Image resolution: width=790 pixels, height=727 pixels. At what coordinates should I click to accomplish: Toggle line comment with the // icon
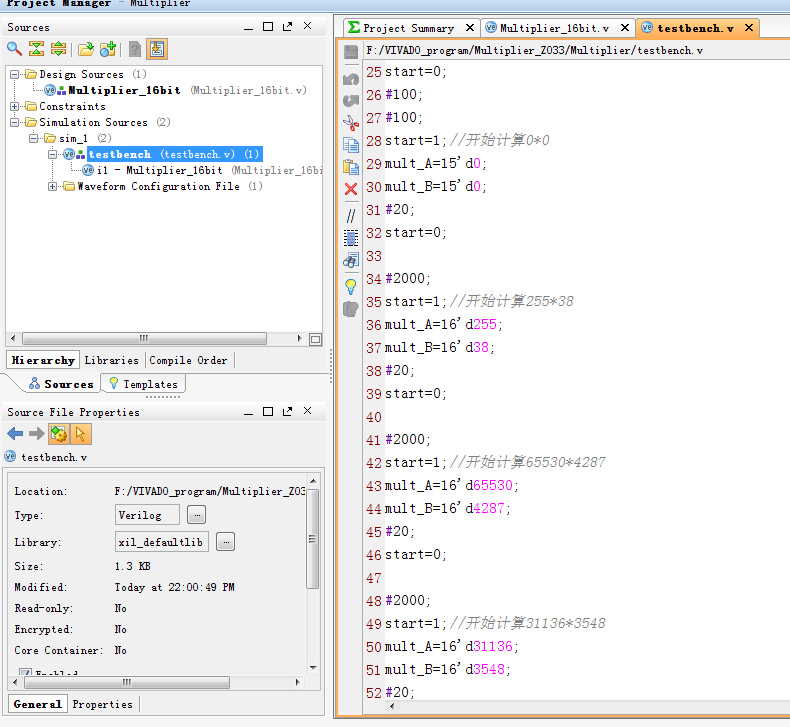(x=351, y=214)
